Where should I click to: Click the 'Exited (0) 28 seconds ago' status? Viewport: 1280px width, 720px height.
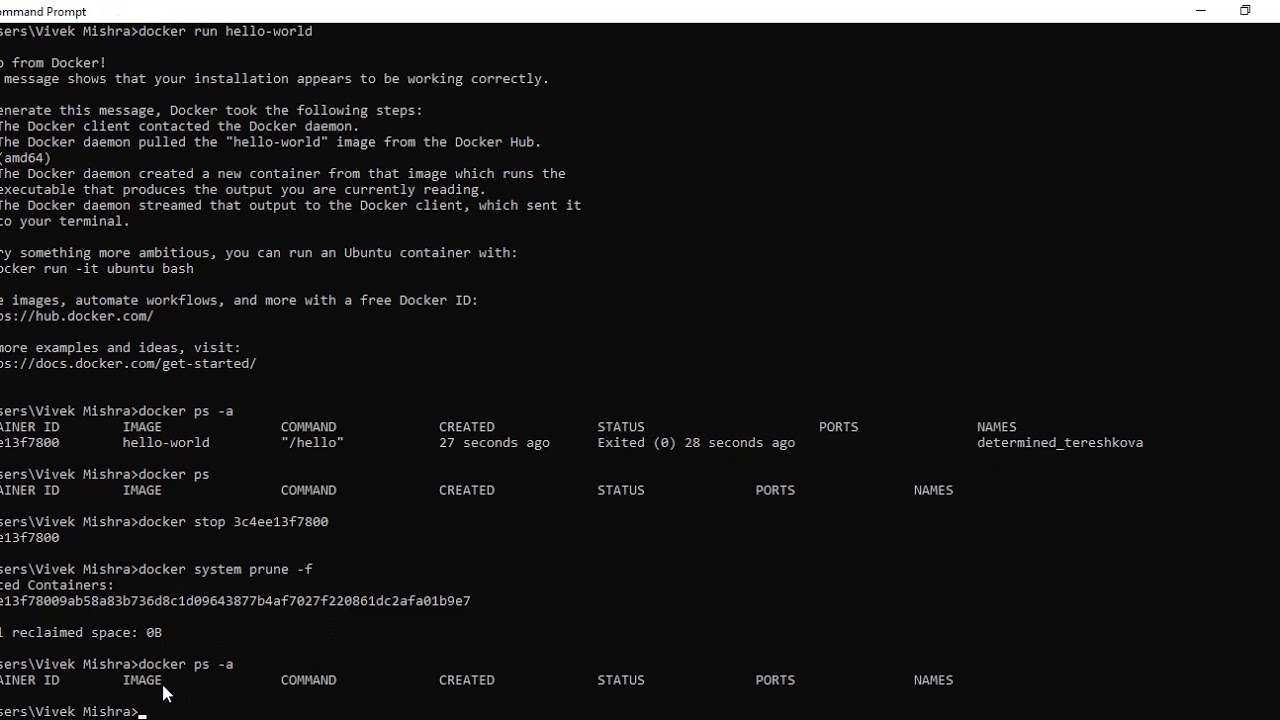pos(696,442)
